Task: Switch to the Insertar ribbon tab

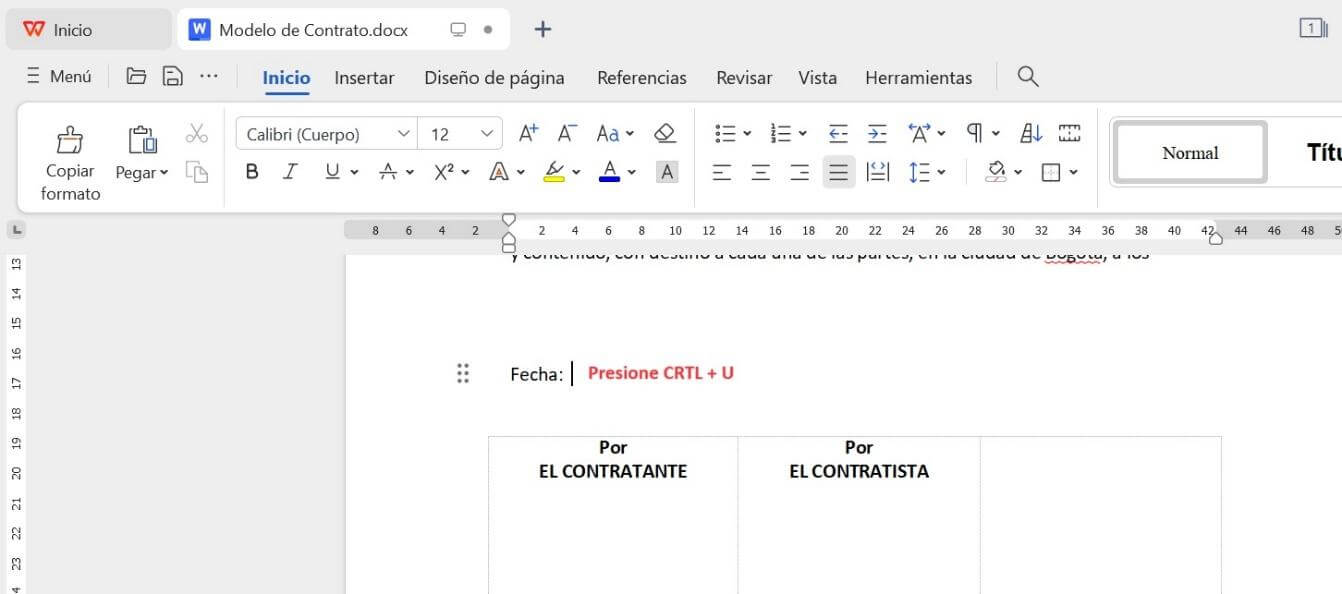Action: pos(364,77)
